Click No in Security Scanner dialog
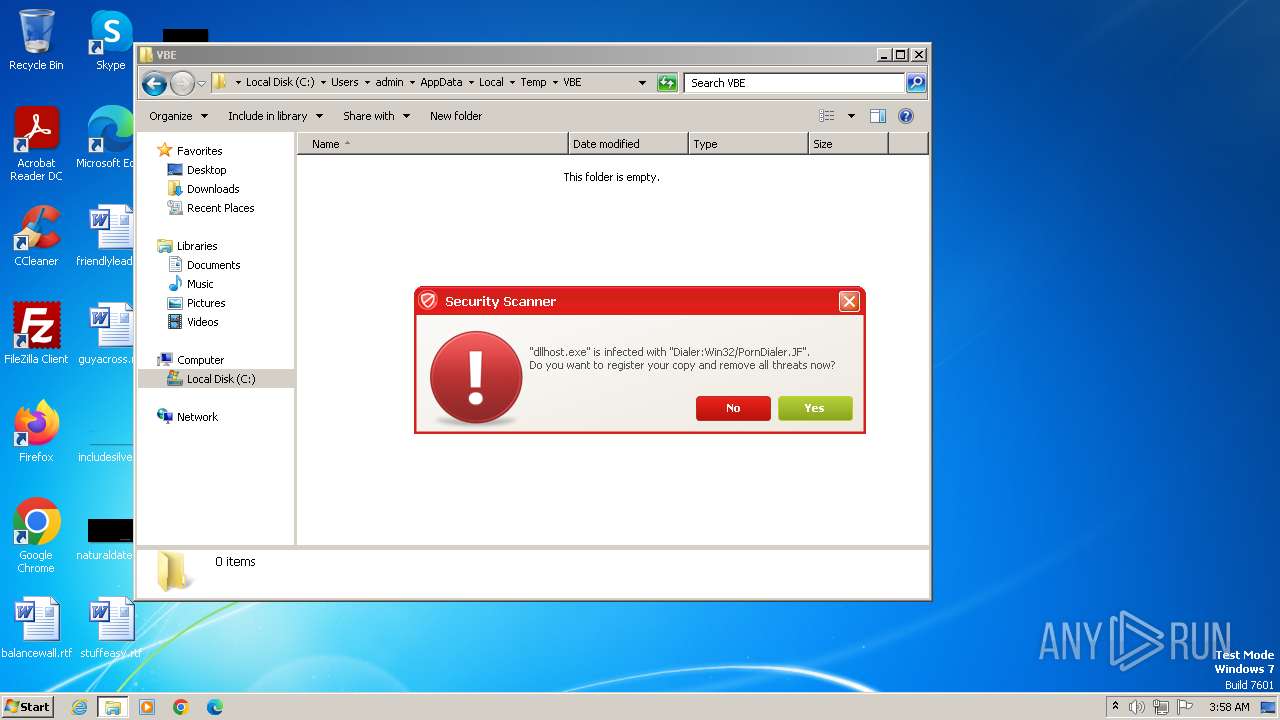1280x720 pixels. tap(733, 408)
